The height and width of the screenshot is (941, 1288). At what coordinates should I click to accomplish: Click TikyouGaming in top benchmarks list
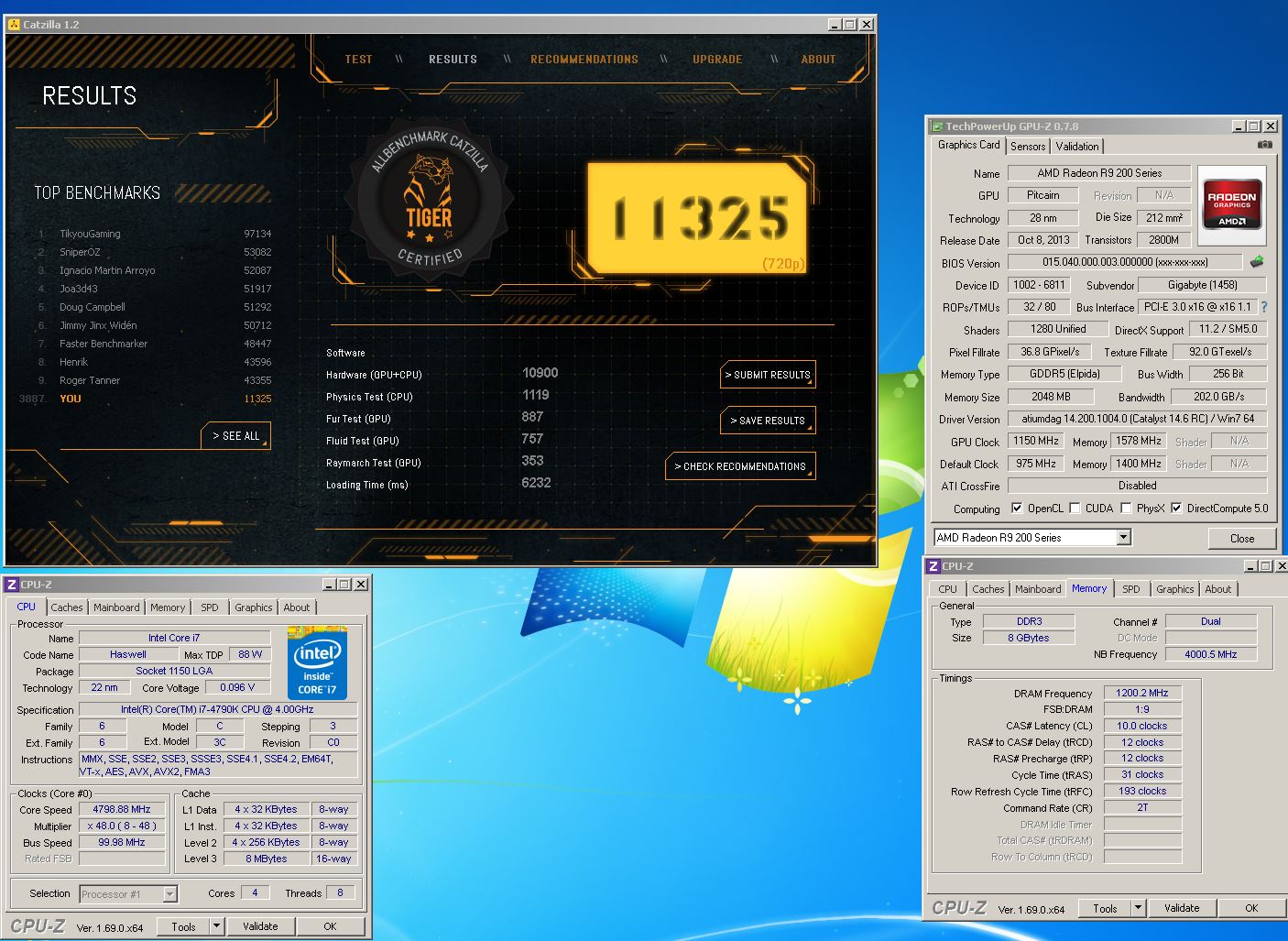[90, 234]
